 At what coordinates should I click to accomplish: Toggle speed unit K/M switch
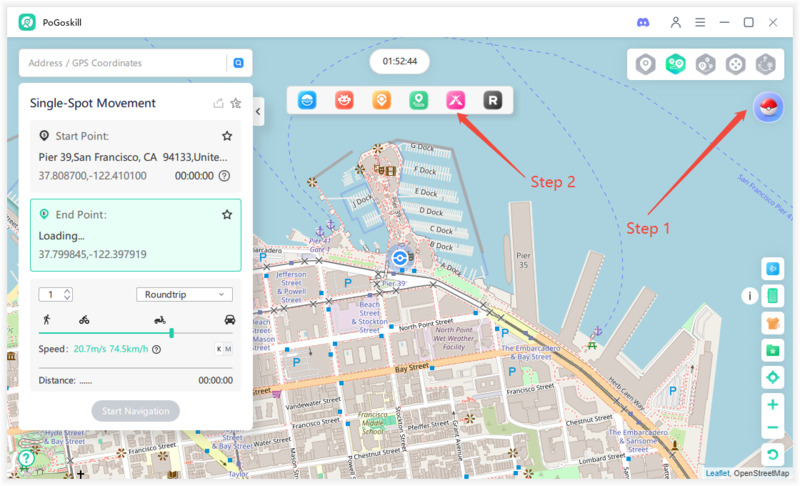tap(223, 349)
